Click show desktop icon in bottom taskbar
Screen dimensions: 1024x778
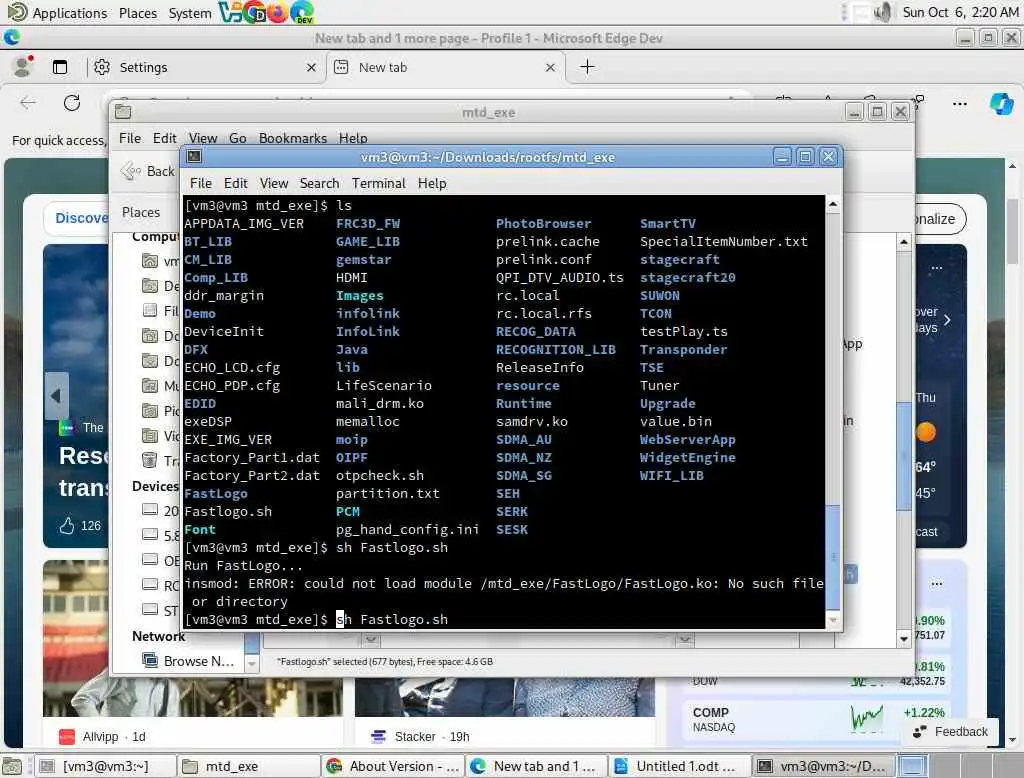12,766
